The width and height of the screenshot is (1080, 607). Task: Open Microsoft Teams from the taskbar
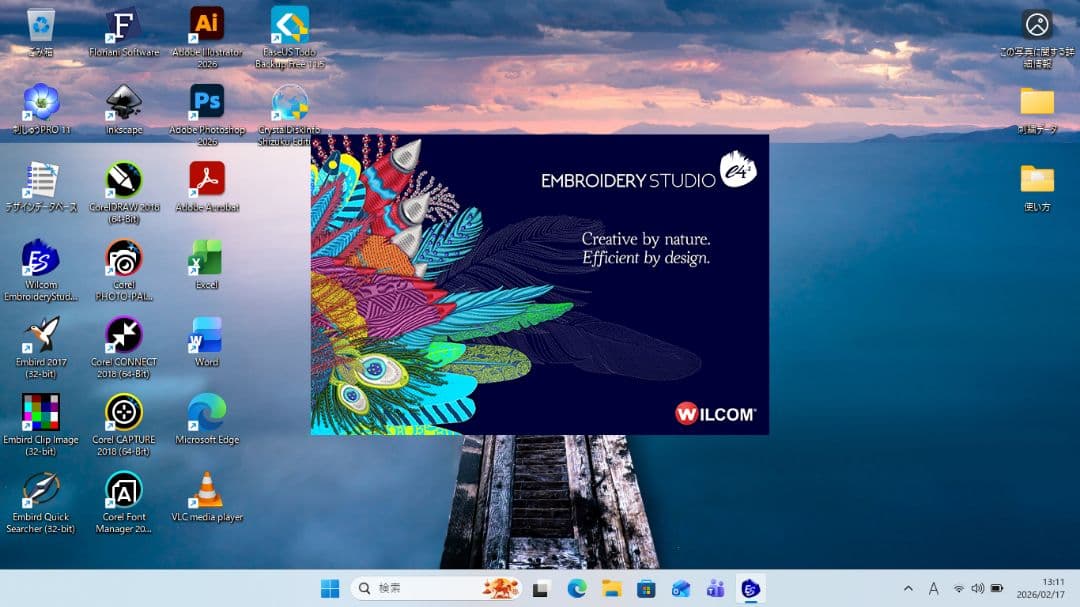pos(715,588)
